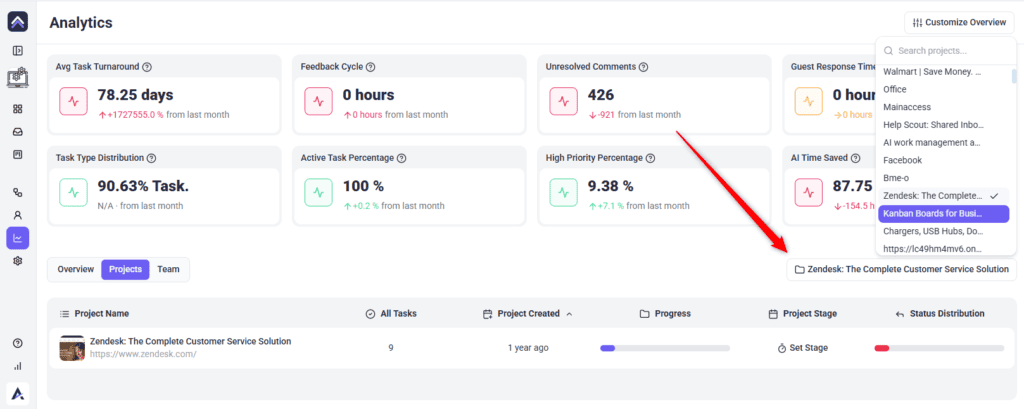The width and height of the screenshot is (1024, 409).
Task: Click the project list scrollbar
Action: point(1014,75)
